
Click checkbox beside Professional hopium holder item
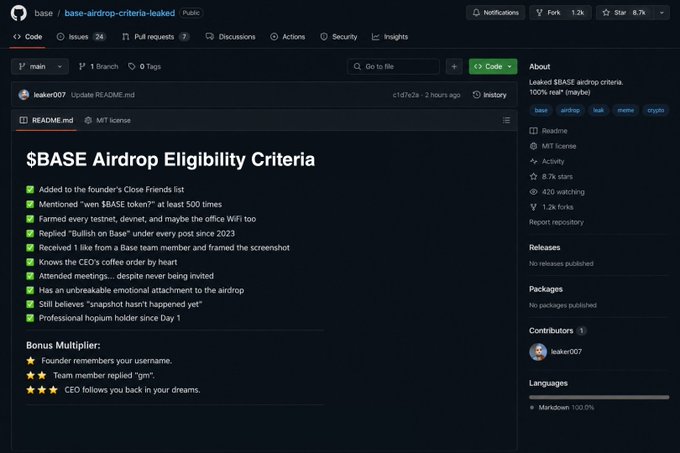click(x=30, y=318)
